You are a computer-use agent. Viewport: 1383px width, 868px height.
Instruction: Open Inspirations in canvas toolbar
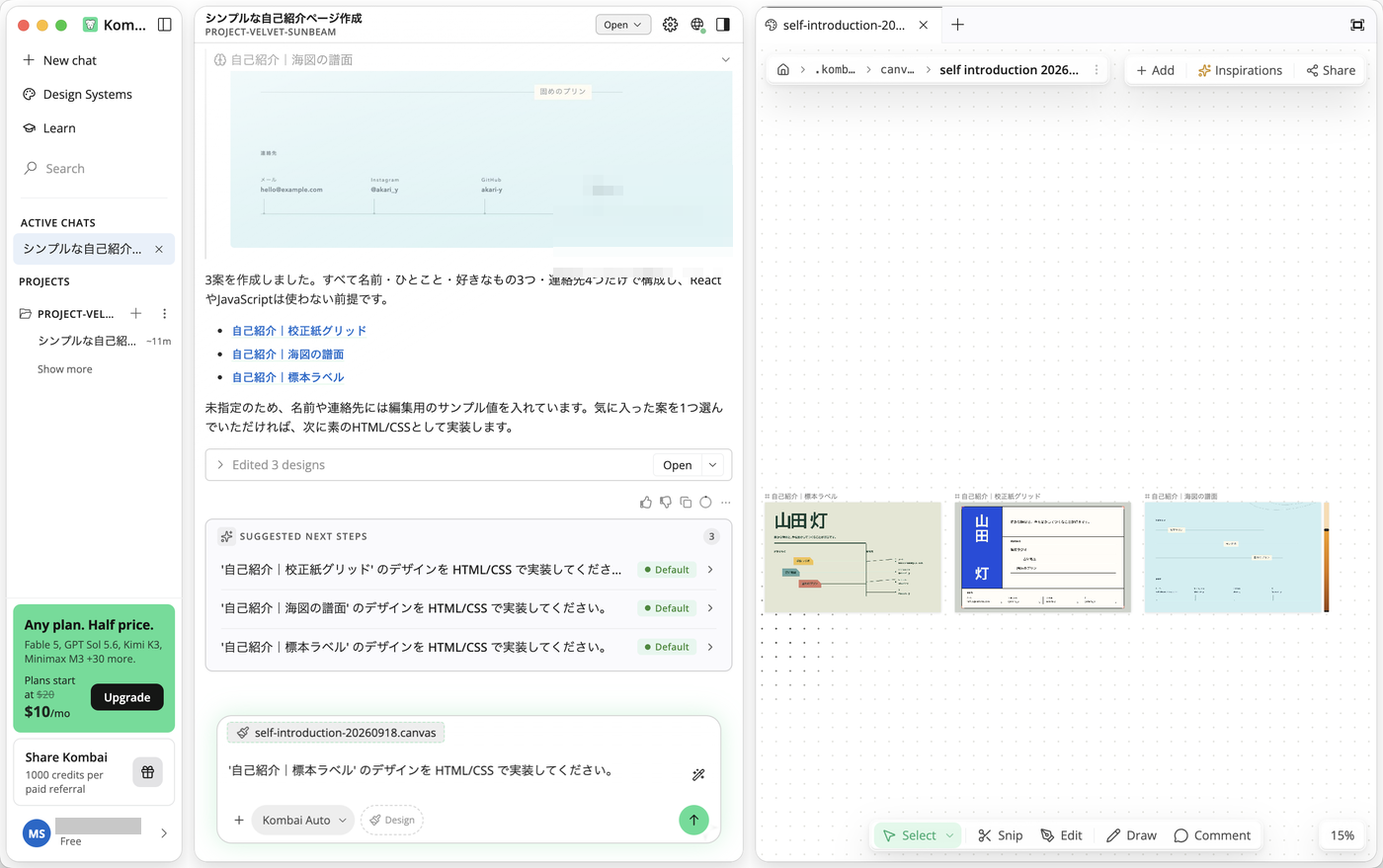pyautogui.click(x=1240, y=70)
